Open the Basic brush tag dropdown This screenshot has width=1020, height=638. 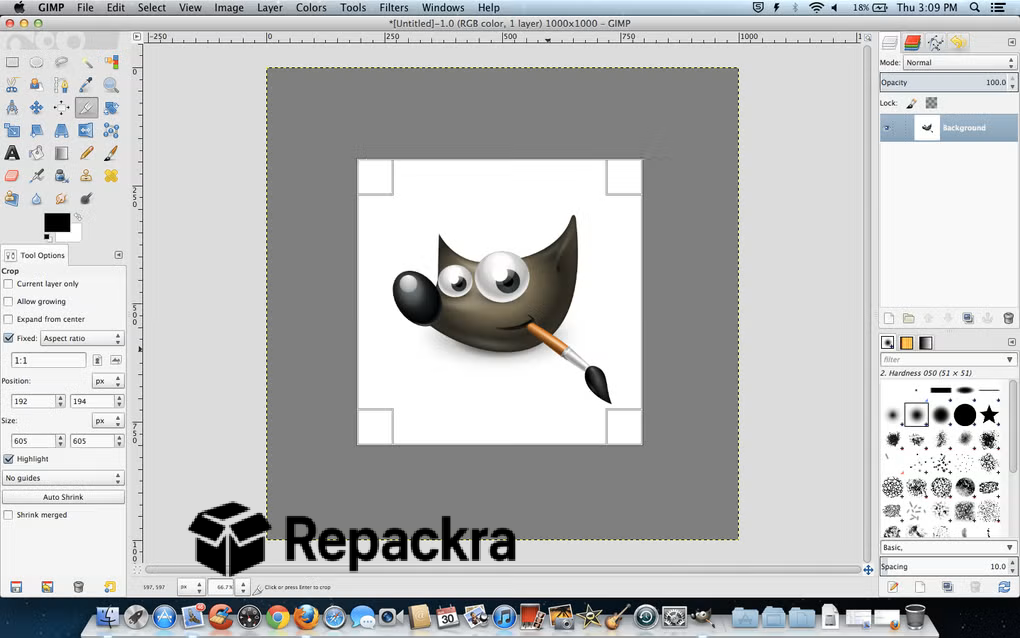click(948, 548)
